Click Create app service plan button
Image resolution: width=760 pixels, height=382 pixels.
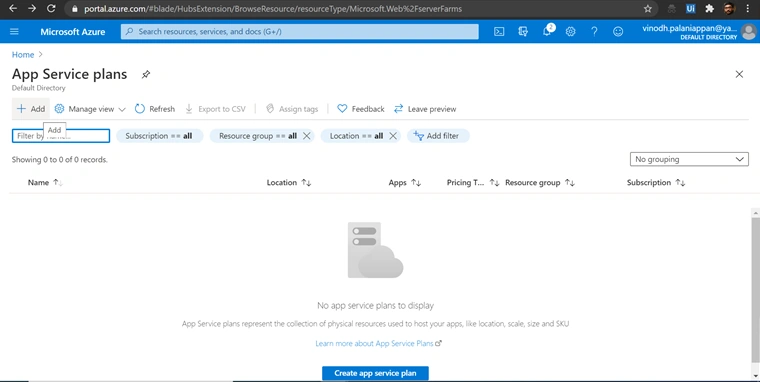[x=375, y=373]
